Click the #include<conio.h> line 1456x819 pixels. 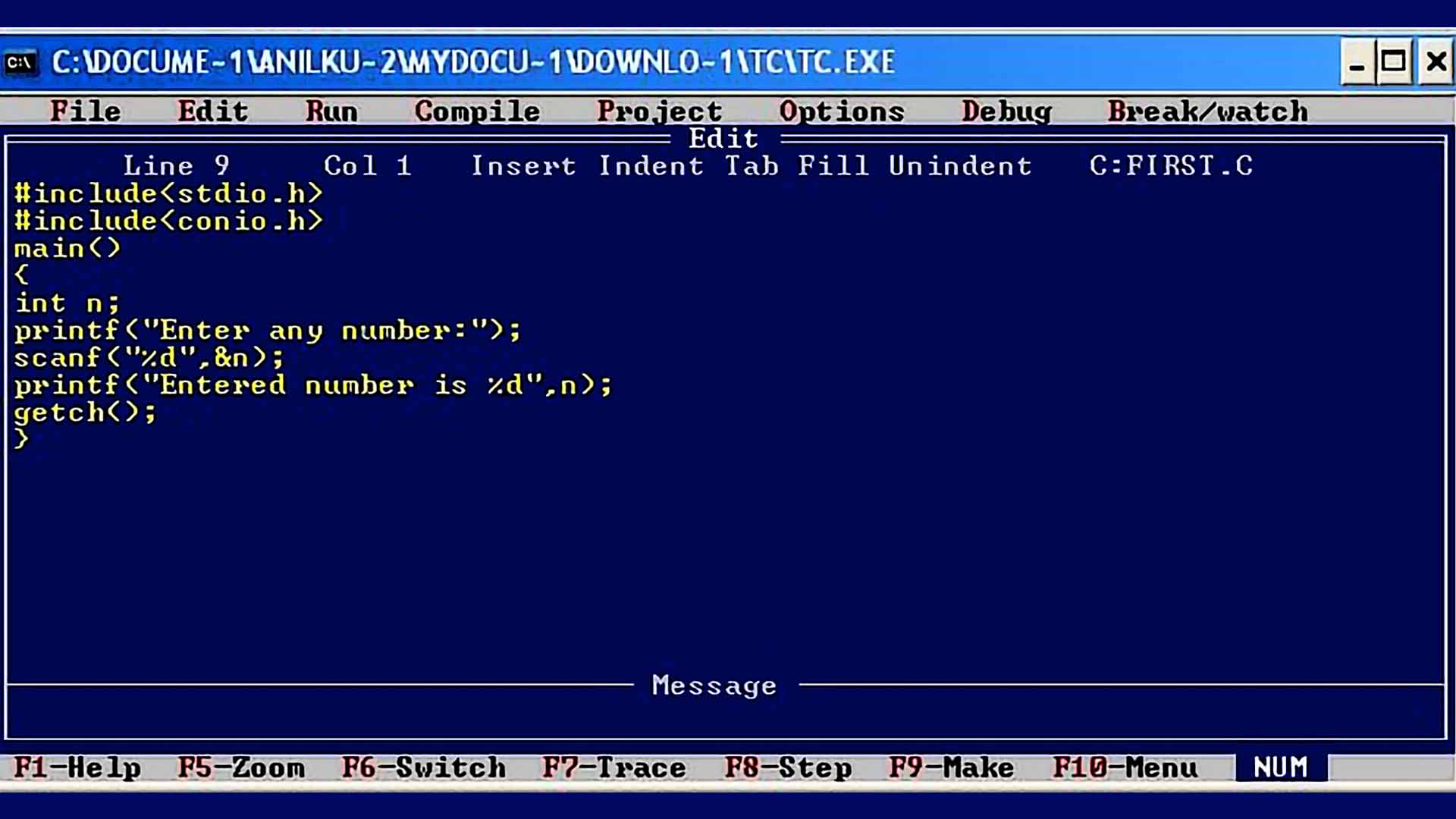coord(168,221)
